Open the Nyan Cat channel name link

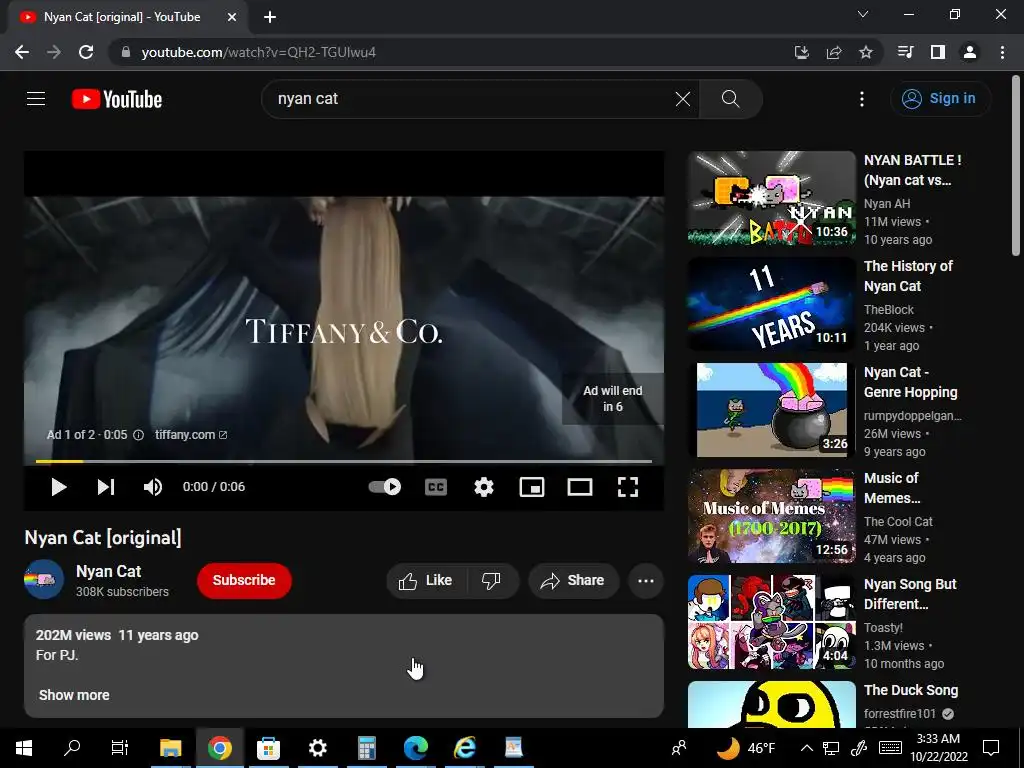click(108, 571)
